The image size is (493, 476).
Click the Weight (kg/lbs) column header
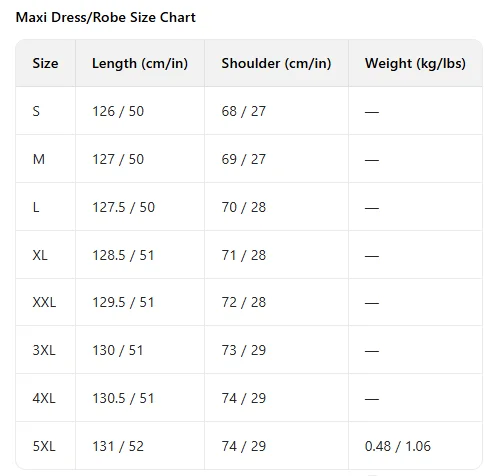click(415, 63)
